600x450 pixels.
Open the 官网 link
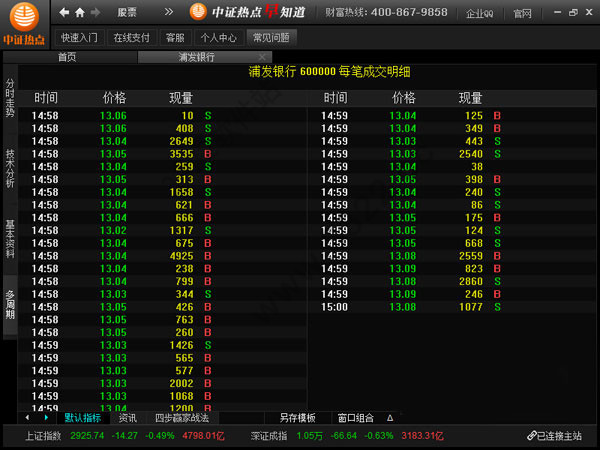coord(522,14)
